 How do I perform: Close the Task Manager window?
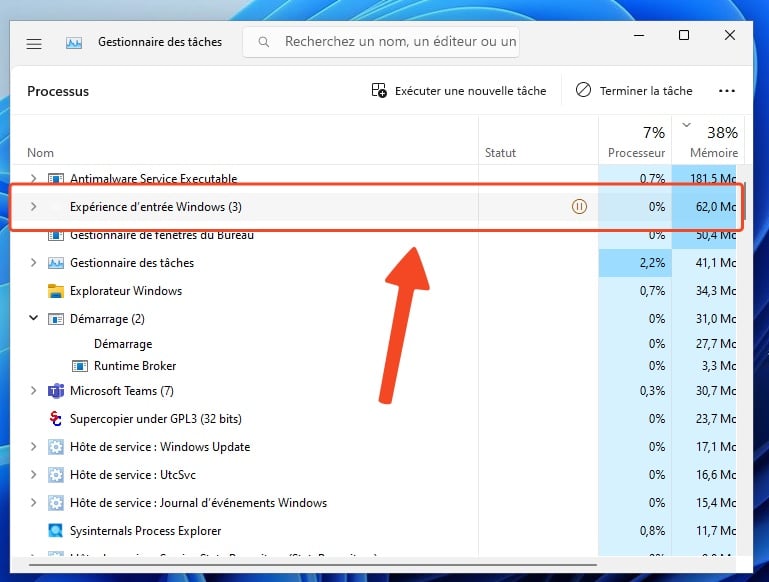[x=730, y=35]
